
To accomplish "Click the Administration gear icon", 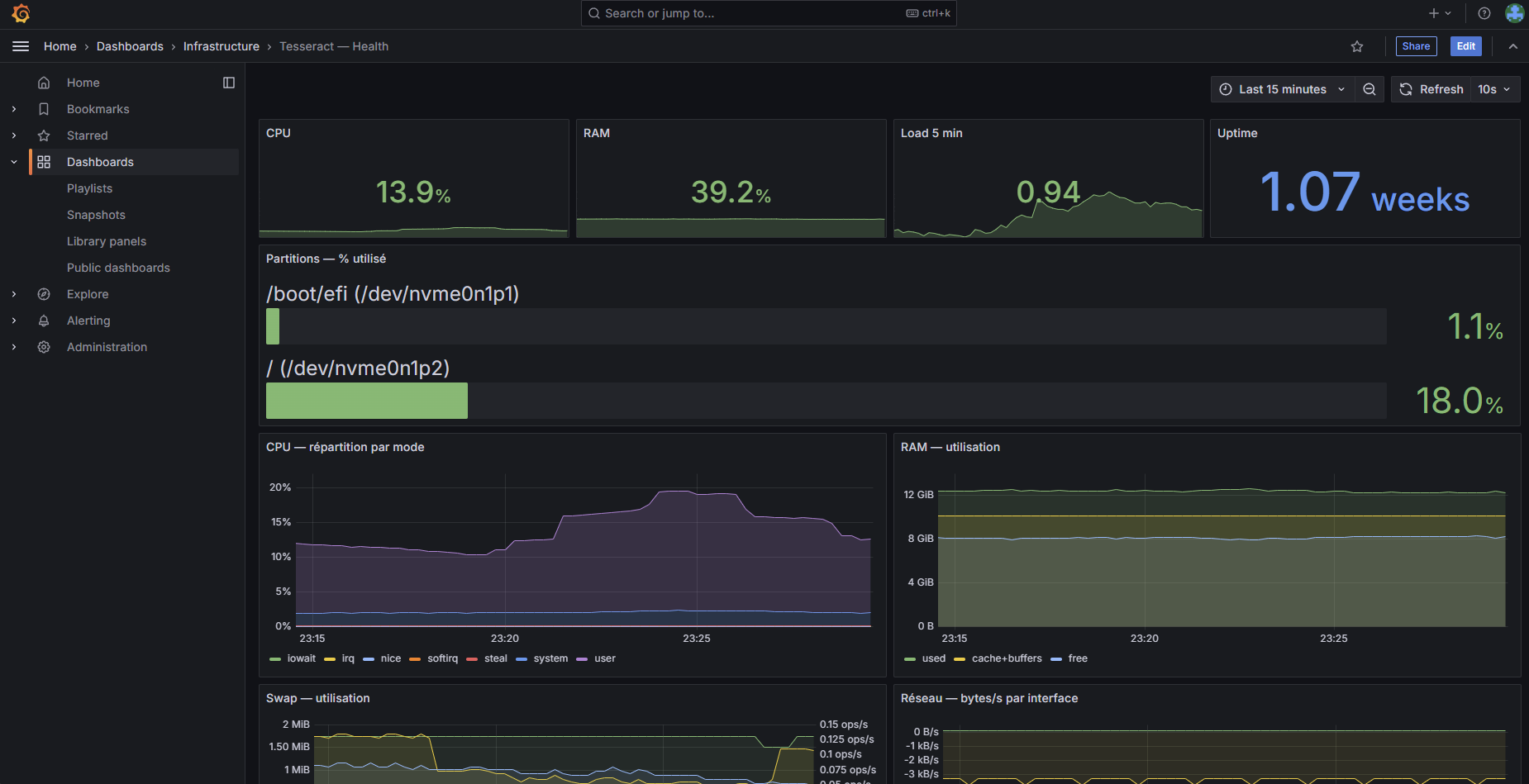I will [44, 347].
